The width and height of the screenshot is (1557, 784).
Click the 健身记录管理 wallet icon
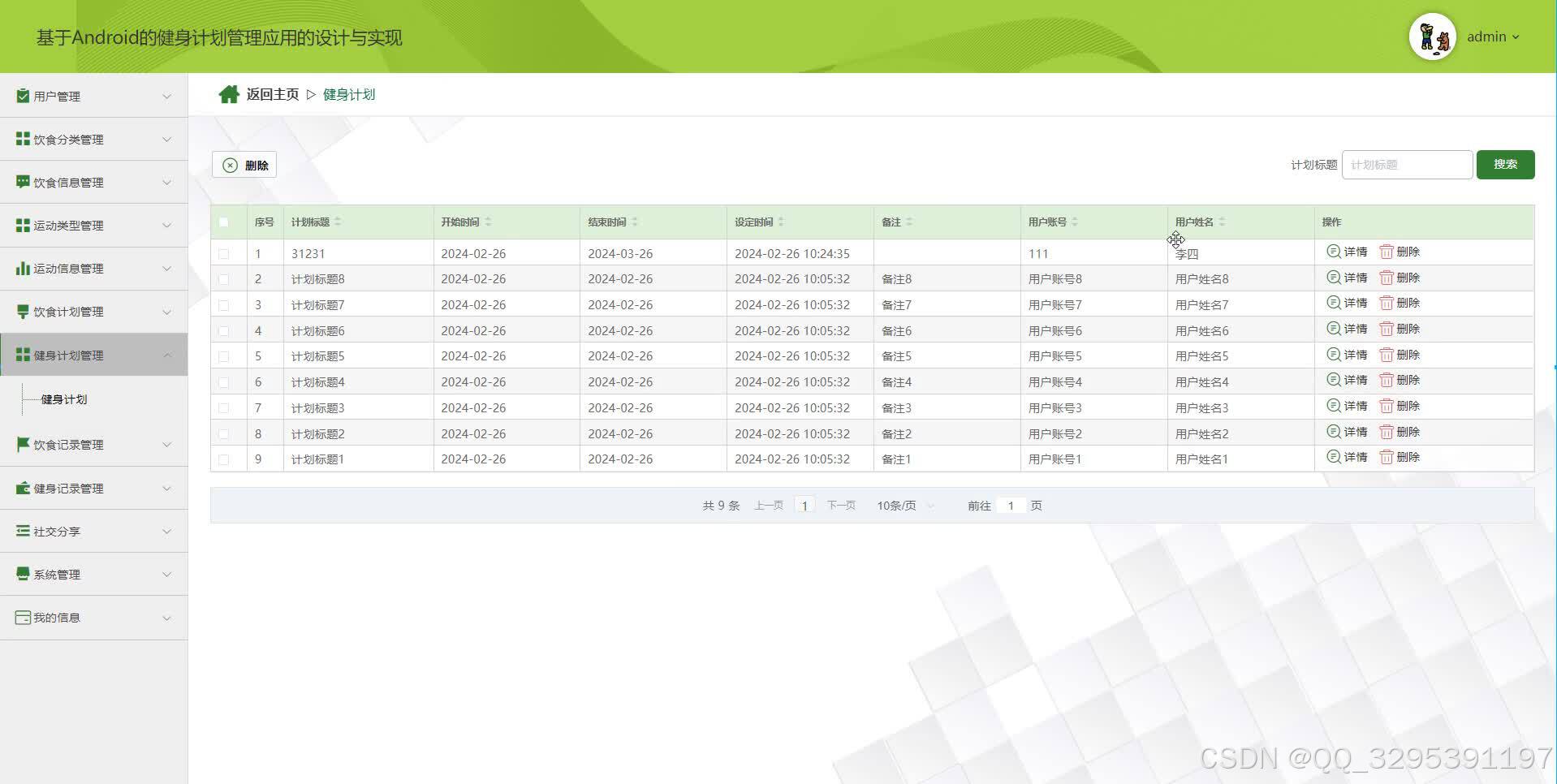(23, 488)
